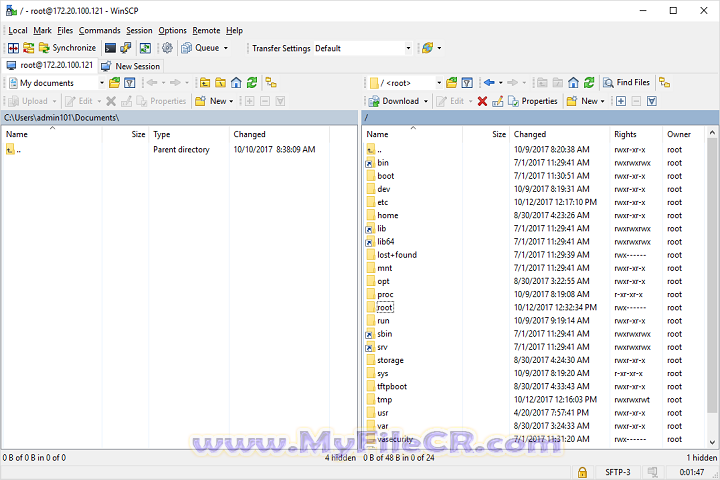Screen dimensions: 720x480
Task: Refresh the remote panel
Action: pyautogui.click(x=589, y=83)
